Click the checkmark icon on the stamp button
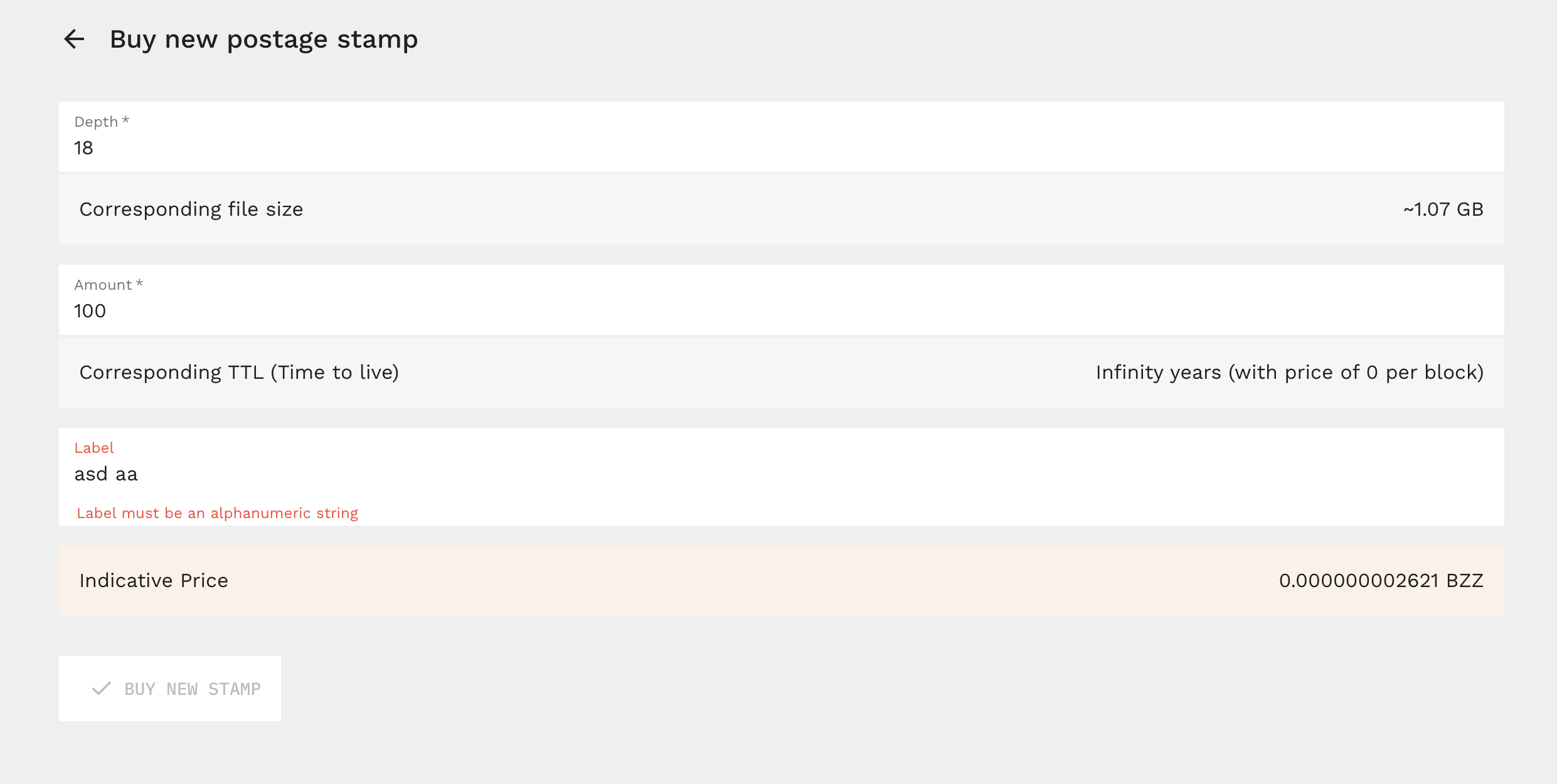The image size is (1557, 784). point(102,689)
